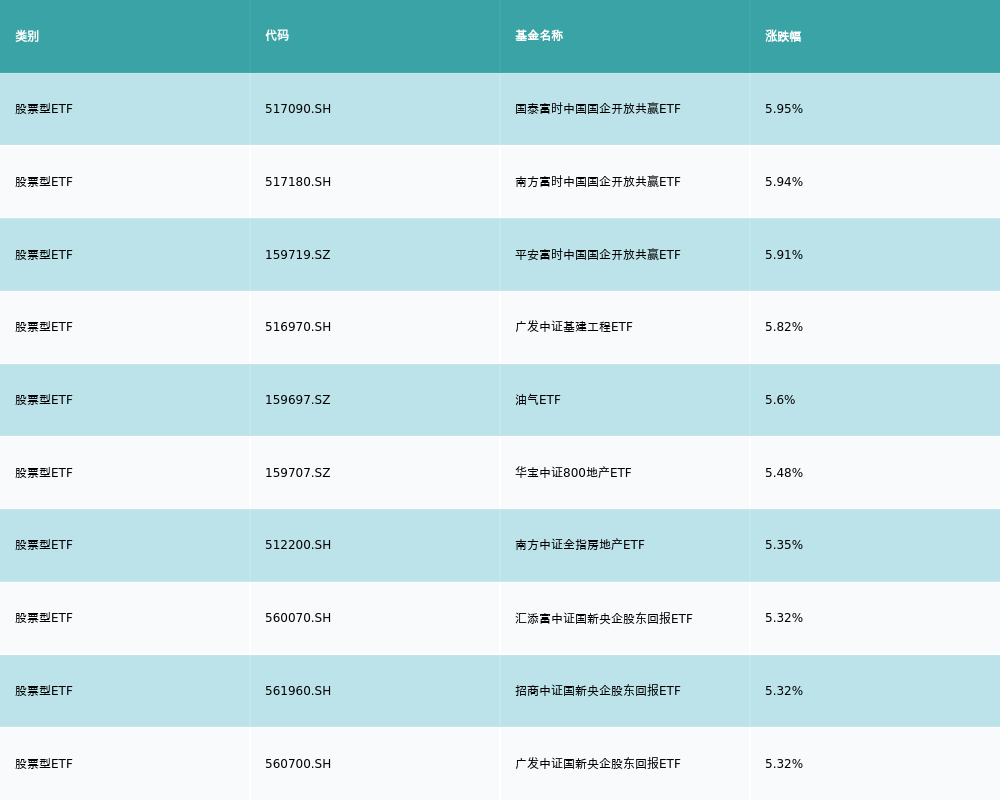
Task: Click the 5.82% change value
Action: pos(784,327)
